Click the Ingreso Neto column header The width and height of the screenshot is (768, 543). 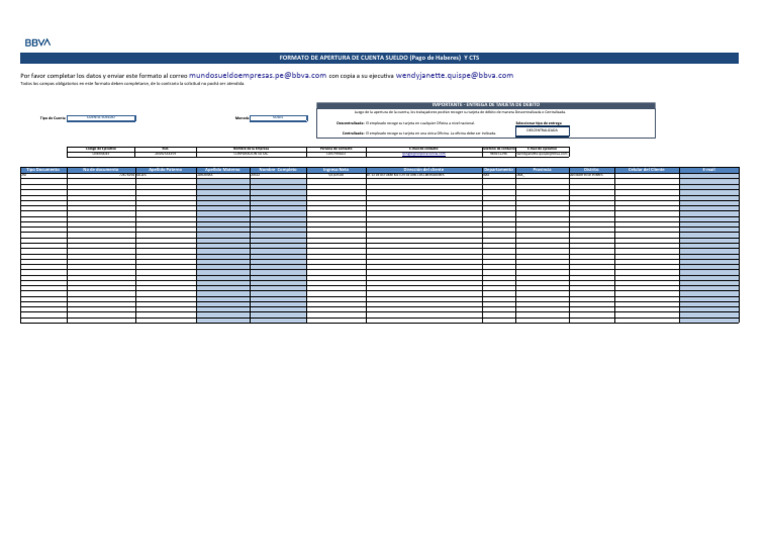[x=336, y=169]
